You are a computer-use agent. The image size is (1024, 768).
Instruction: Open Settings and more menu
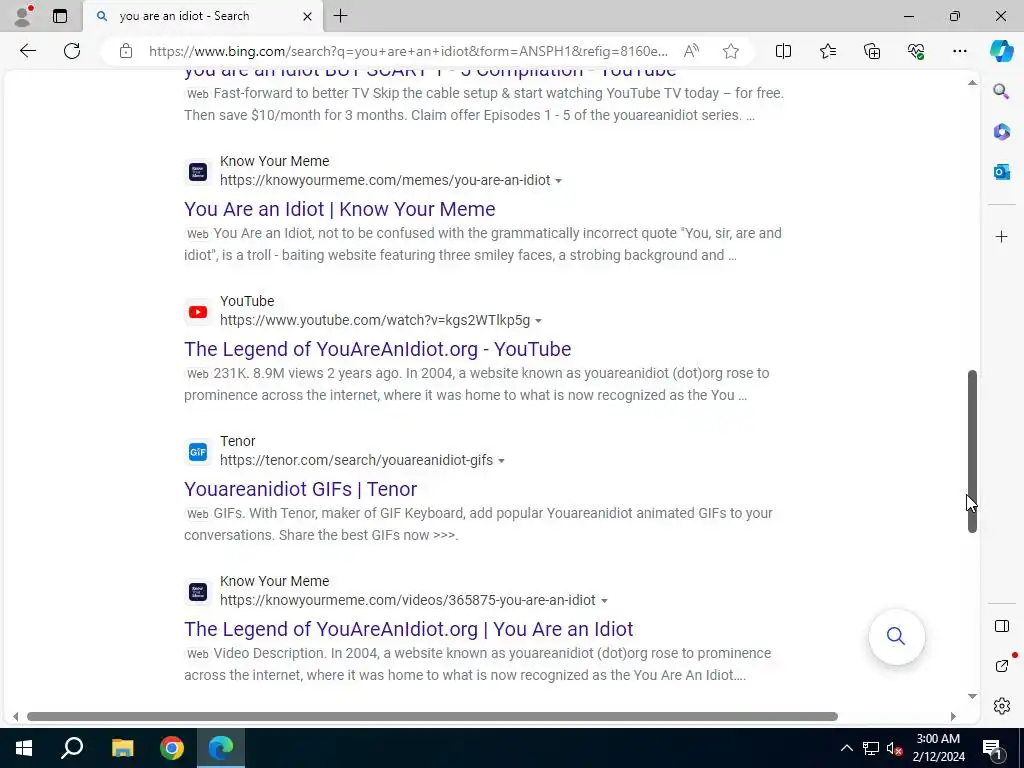(959, 51)
